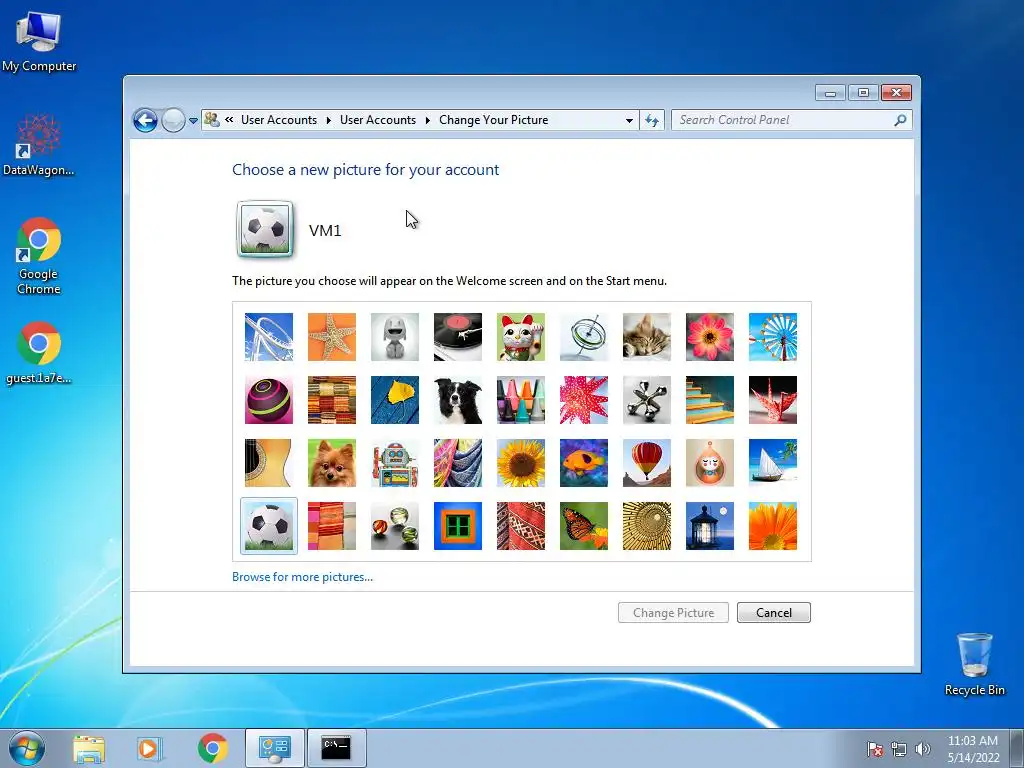Open the volume speaker icon
Screen dimensions: 1024x768
click(923, 749)
